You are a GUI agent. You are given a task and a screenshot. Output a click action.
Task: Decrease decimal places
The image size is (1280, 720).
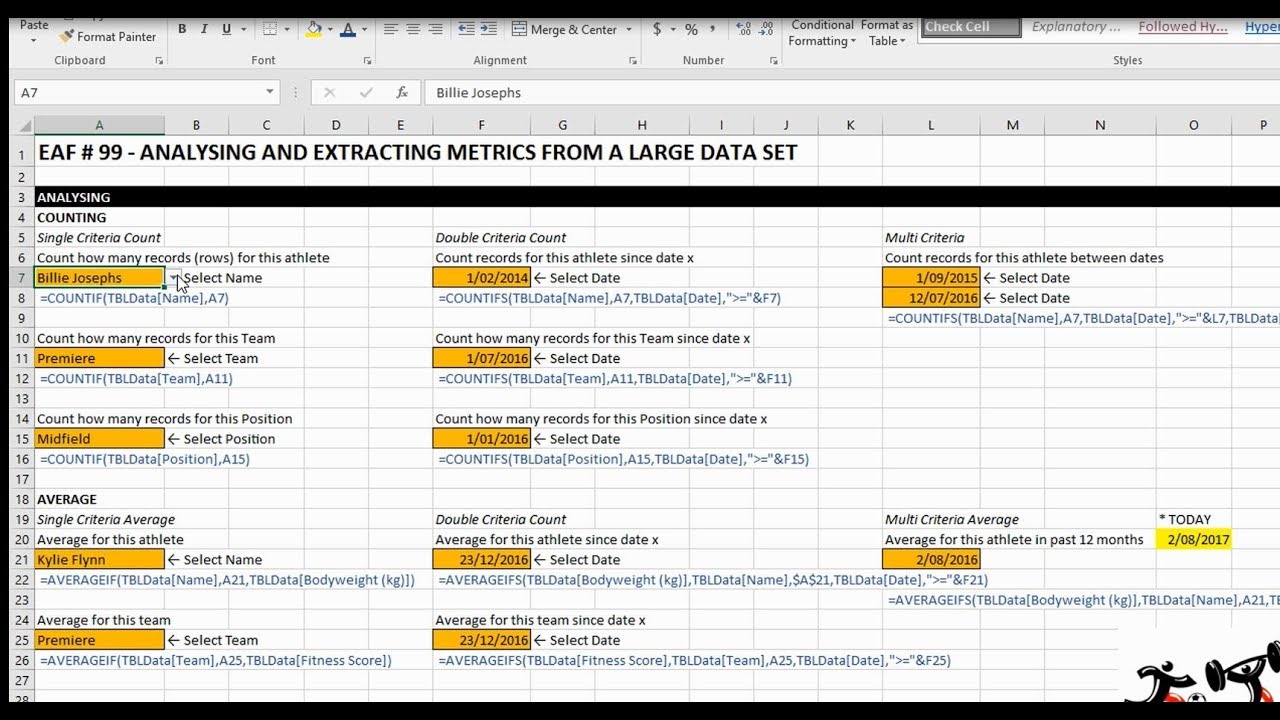767,30
